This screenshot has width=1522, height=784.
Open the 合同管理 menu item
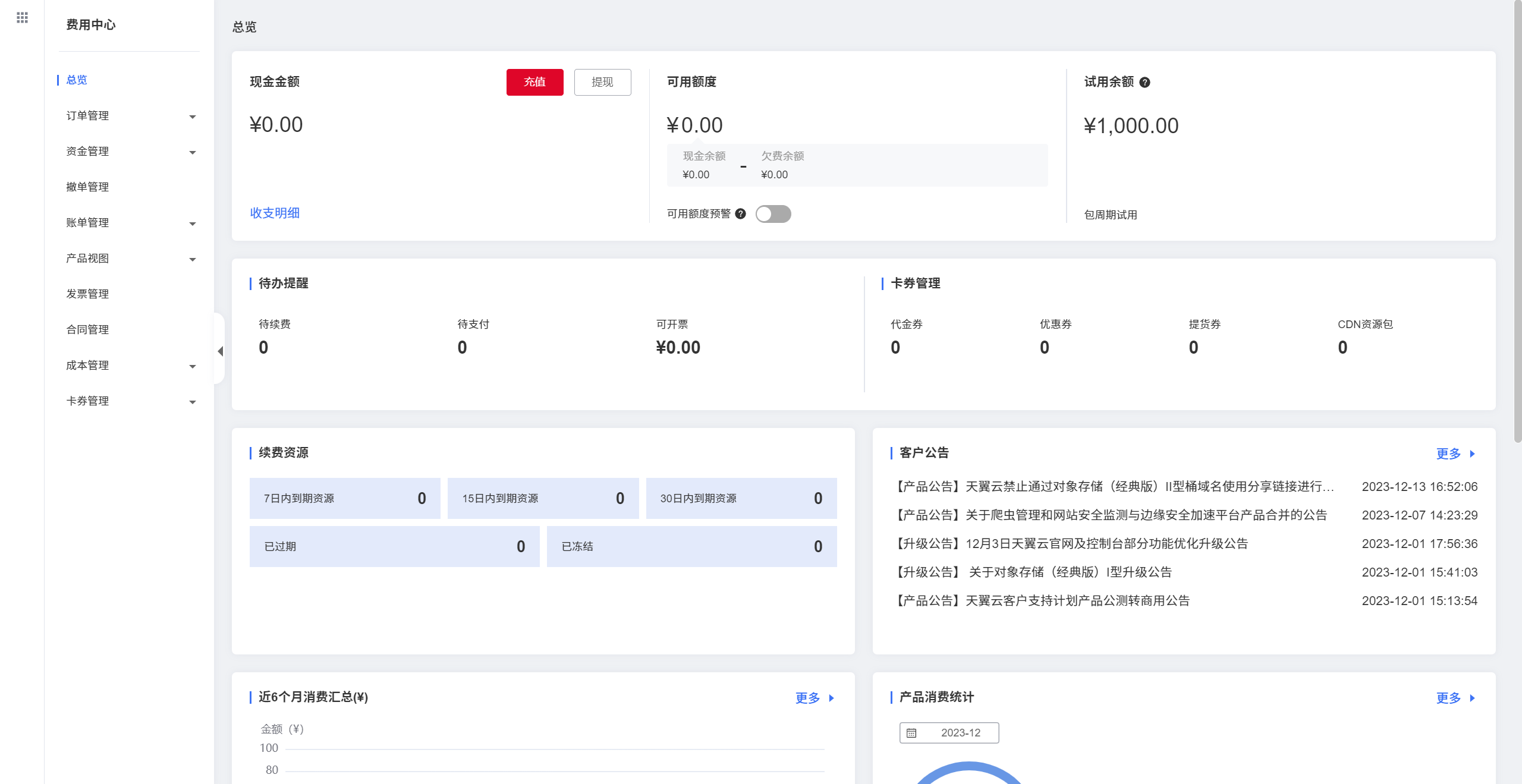(x=87, y=329)
